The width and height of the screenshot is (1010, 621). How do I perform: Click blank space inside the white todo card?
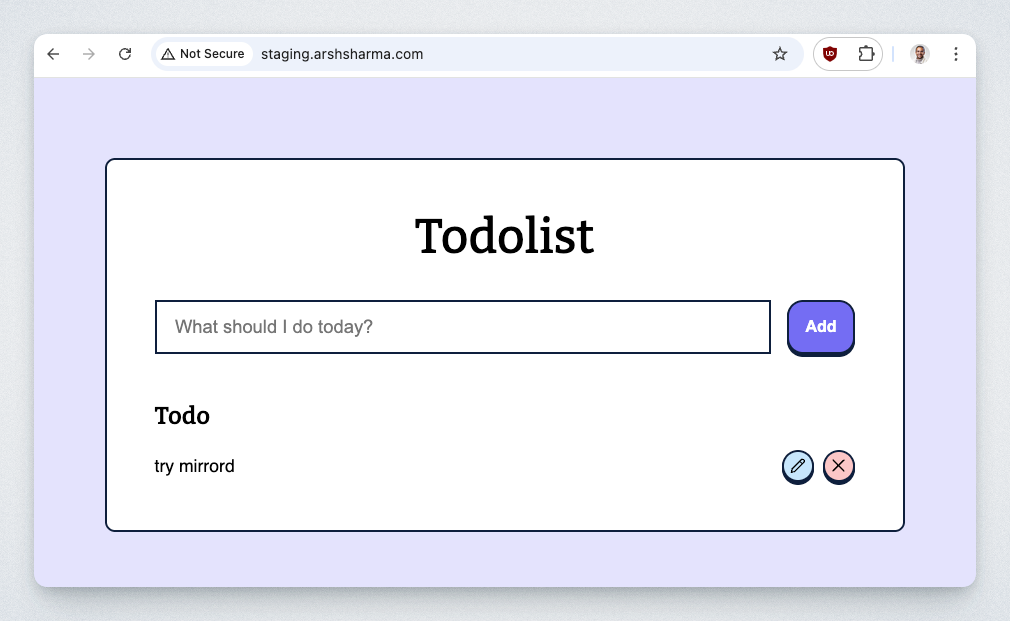tap(500, 420)
